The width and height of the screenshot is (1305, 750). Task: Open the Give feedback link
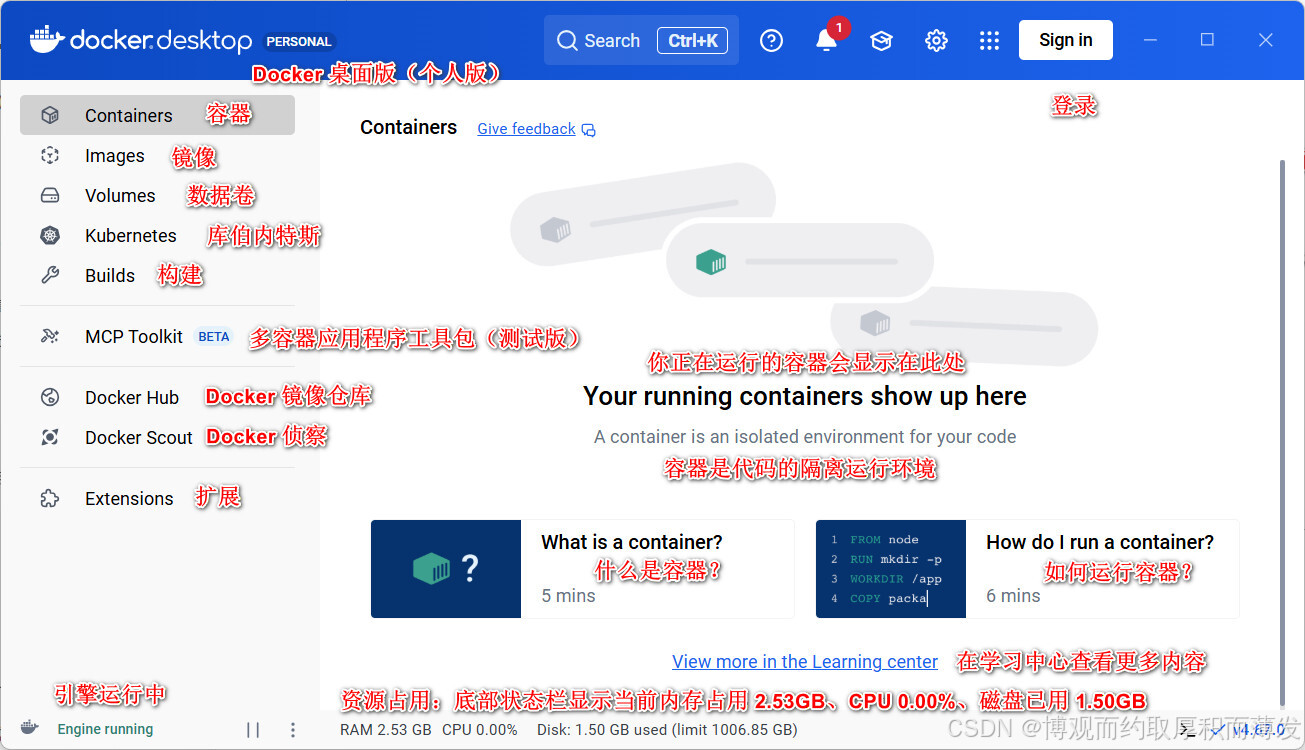(x=525, y=128)
